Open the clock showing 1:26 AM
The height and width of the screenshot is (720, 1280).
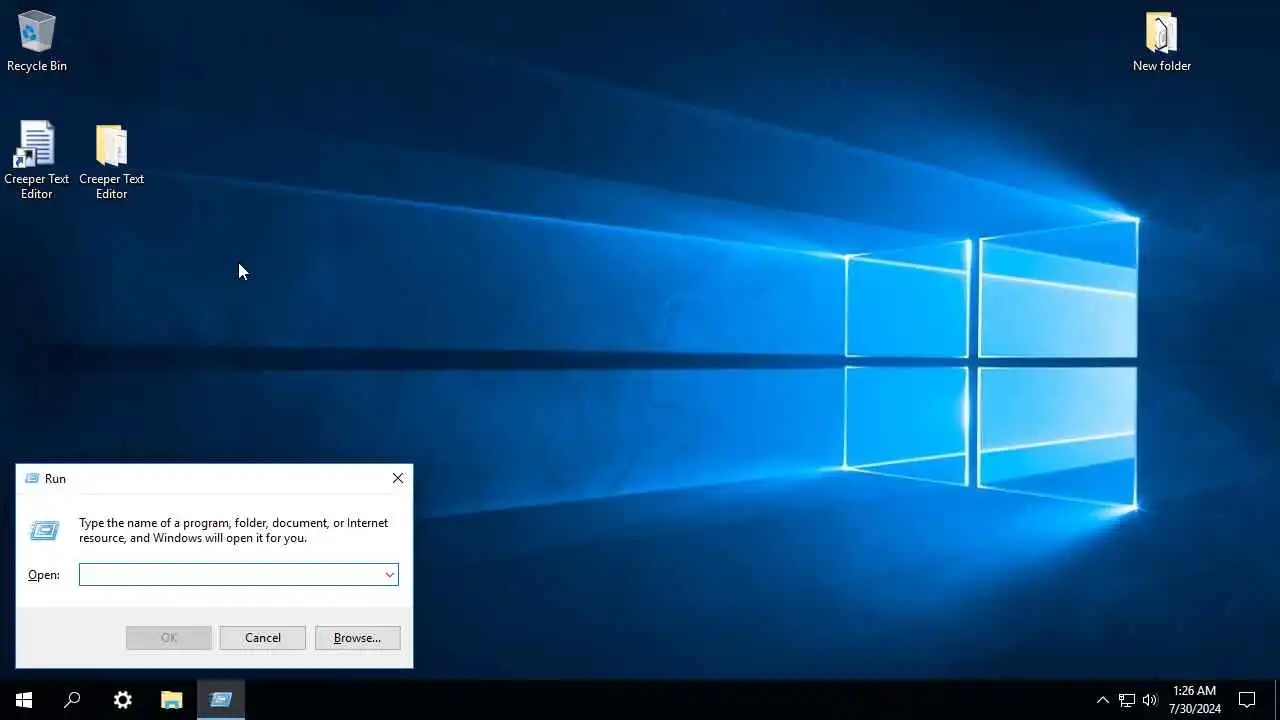[x=1195, y=700]
